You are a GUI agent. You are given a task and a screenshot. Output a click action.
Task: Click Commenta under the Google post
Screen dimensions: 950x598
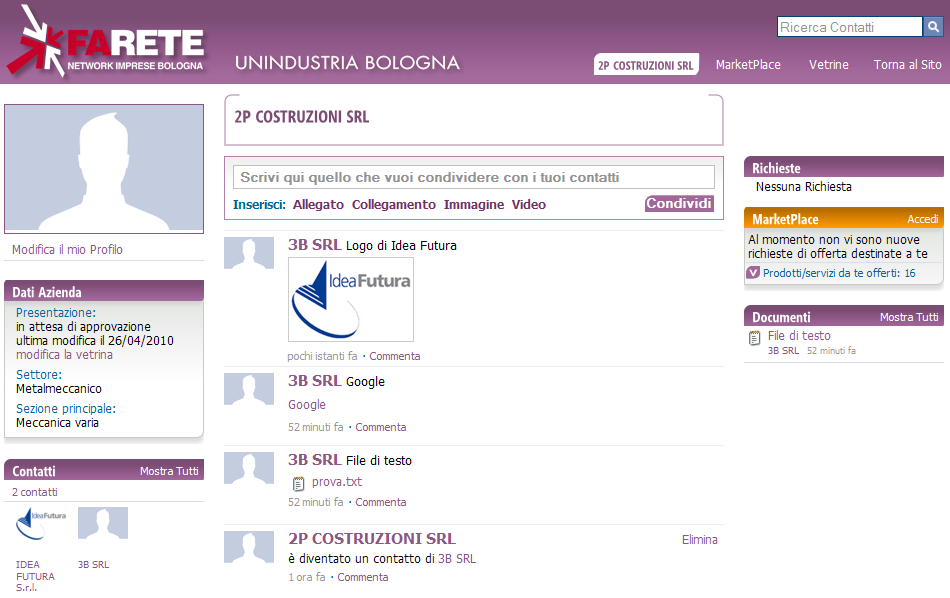pyautogui.click(x=380, y=427)
